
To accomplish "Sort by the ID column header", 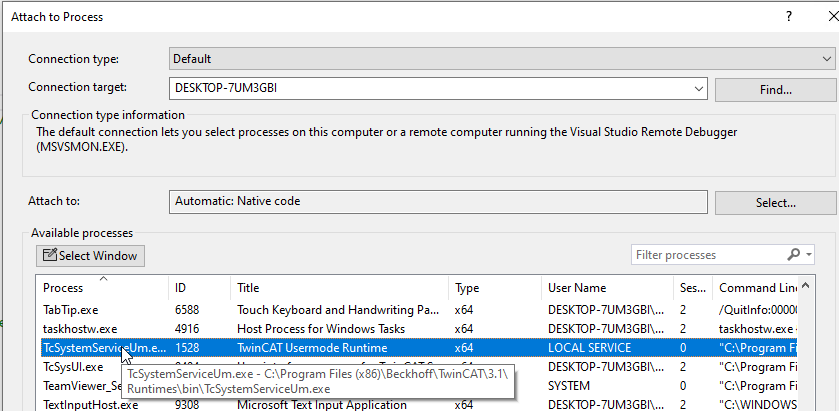I will pyautogui.click(x=198, y=288).
